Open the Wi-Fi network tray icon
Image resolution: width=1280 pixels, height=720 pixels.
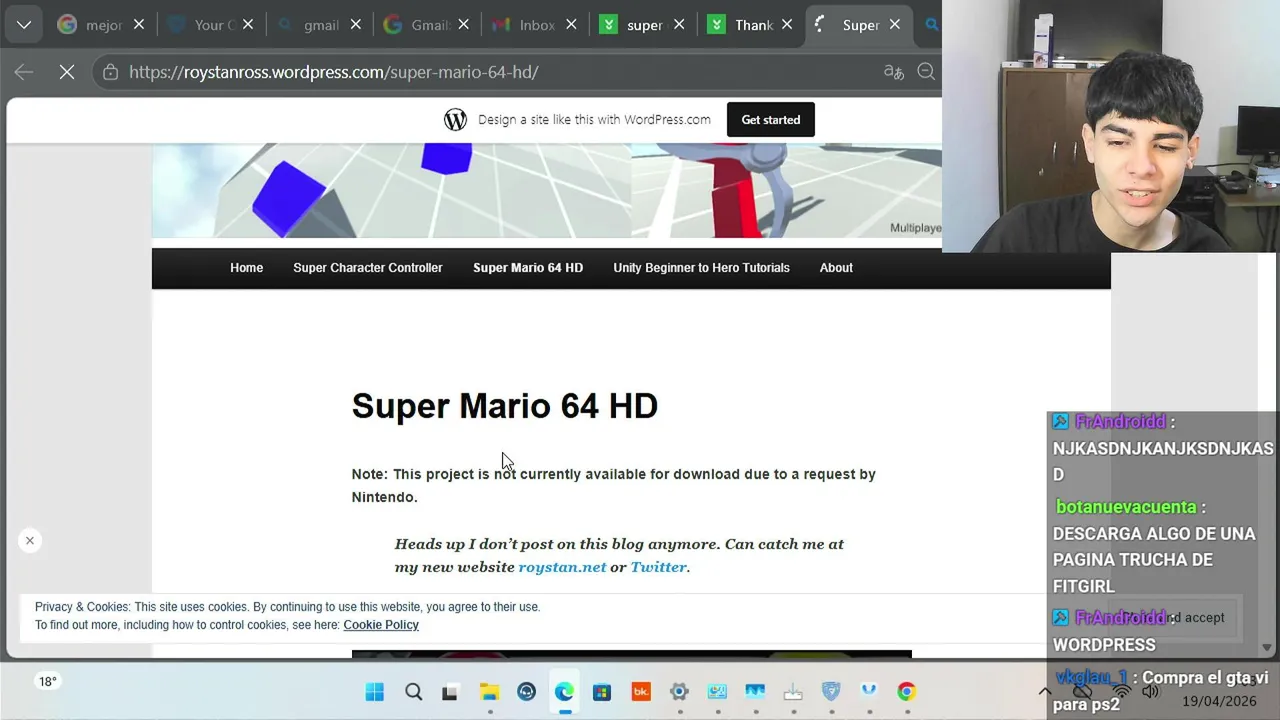click(x=1122, y=691)
